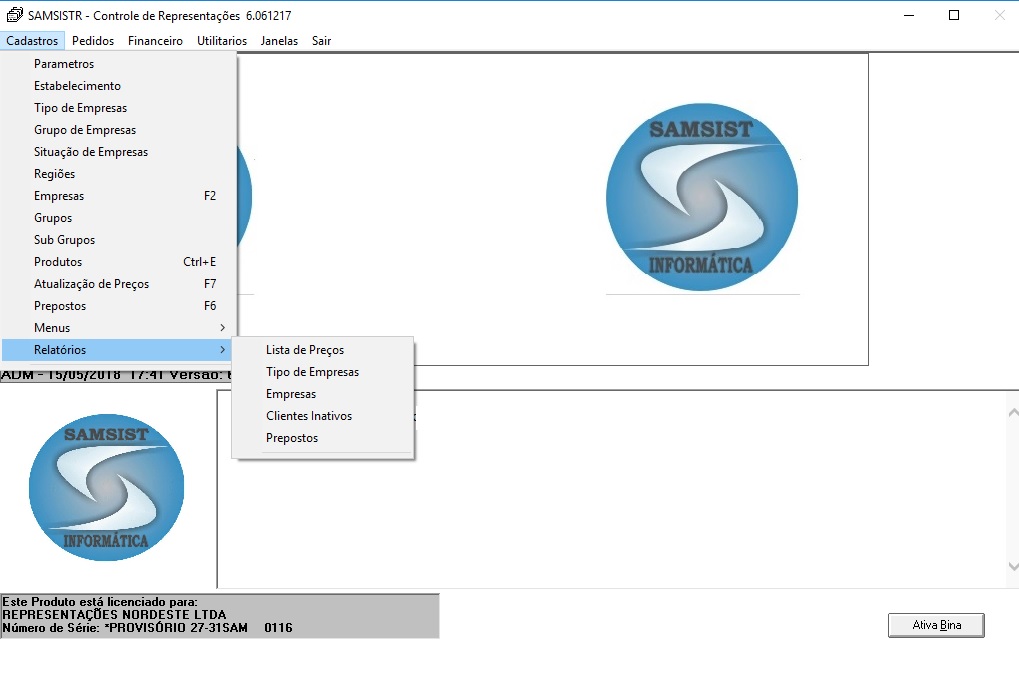Open Prepostos F6 in Cadastros menu
Viewport: 1019px width, 693px height.
pos(119,306)
